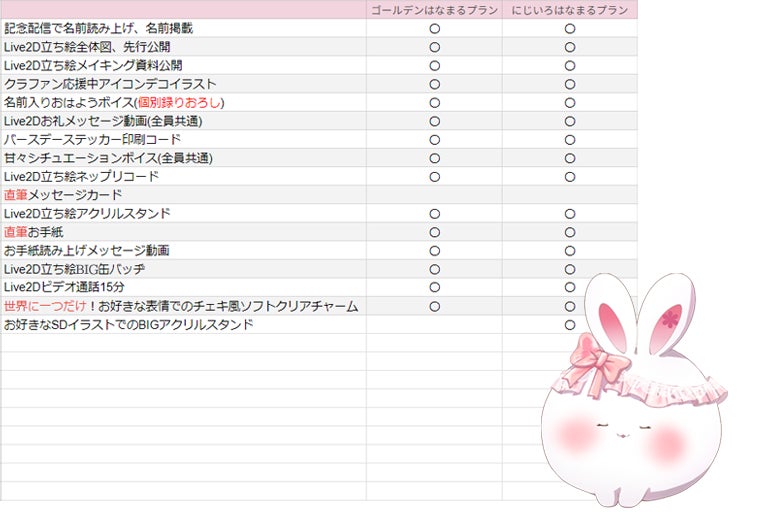The width and height of the screenshot is (768, 512).
Task: Click the ゴールデン circle for Live2Dビデオ通話15分
Action: pos(434,288)
